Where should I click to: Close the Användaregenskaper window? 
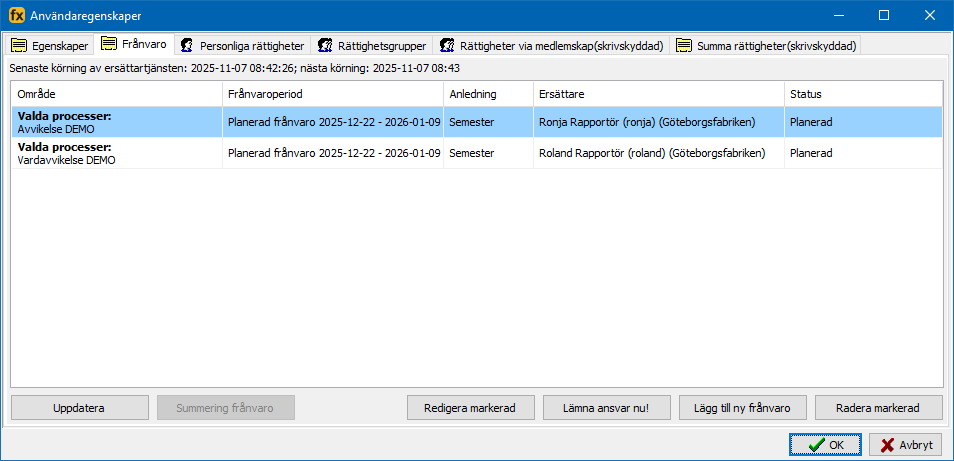click(x=930, y=16)
